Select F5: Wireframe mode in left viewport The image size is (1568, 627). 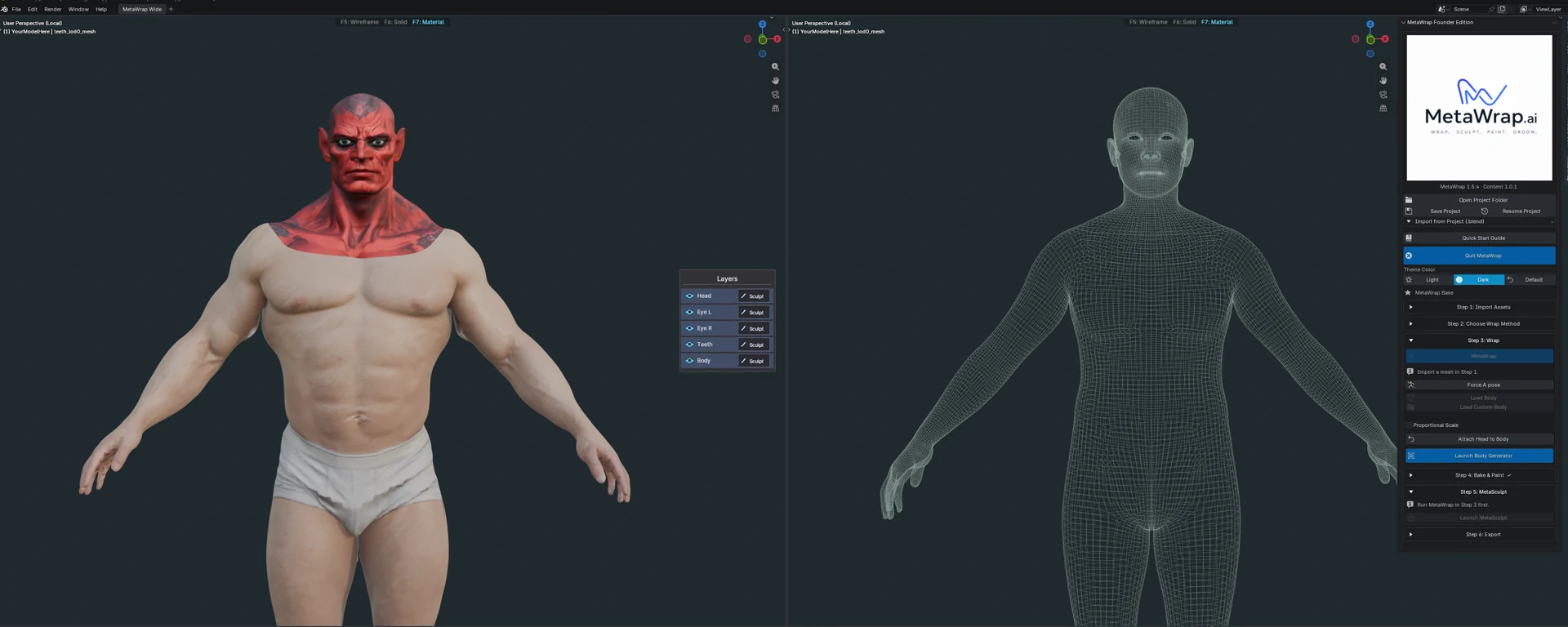[x=359, y=22]
